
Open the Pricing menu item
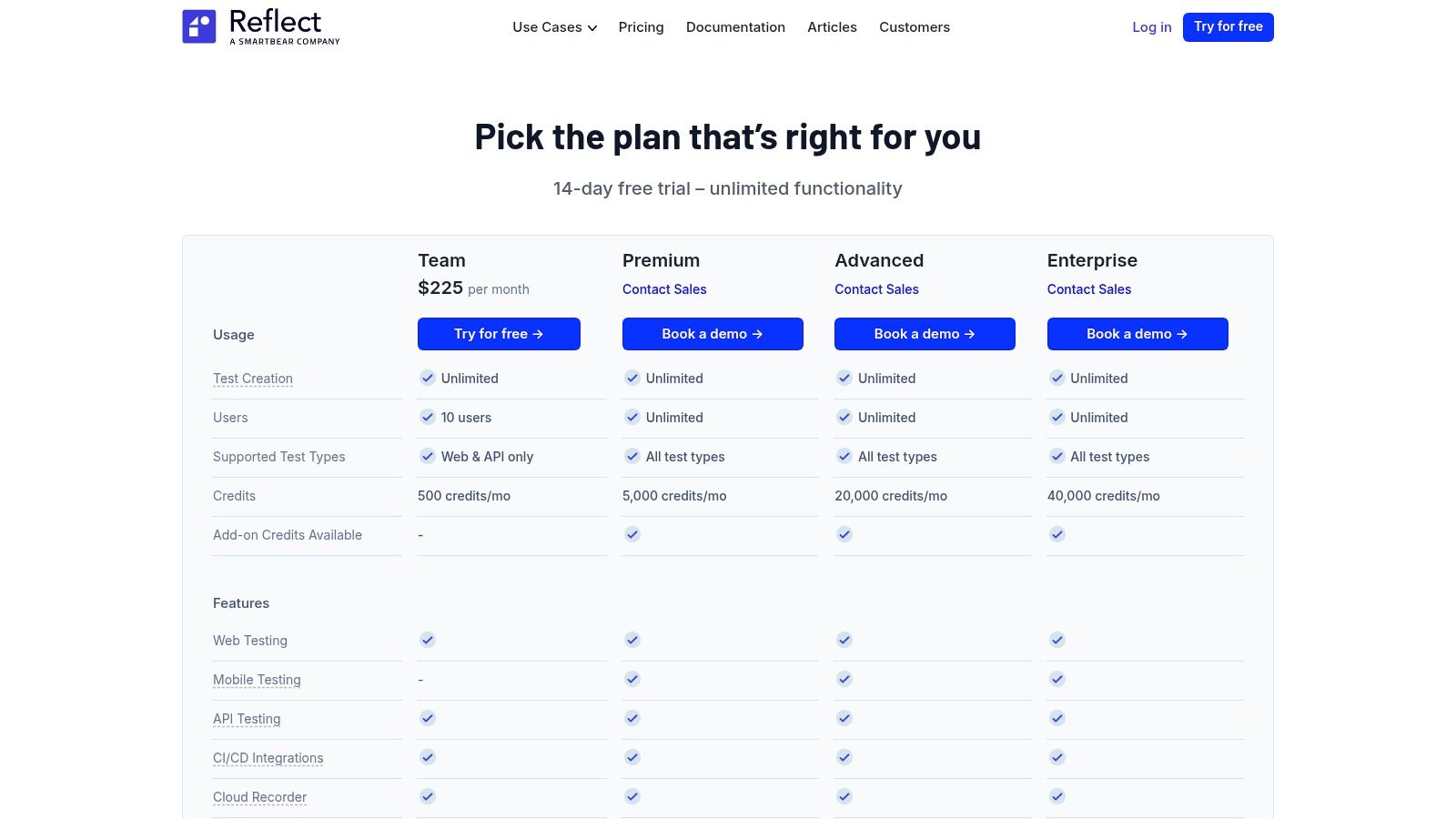click(x=641, y=27)
